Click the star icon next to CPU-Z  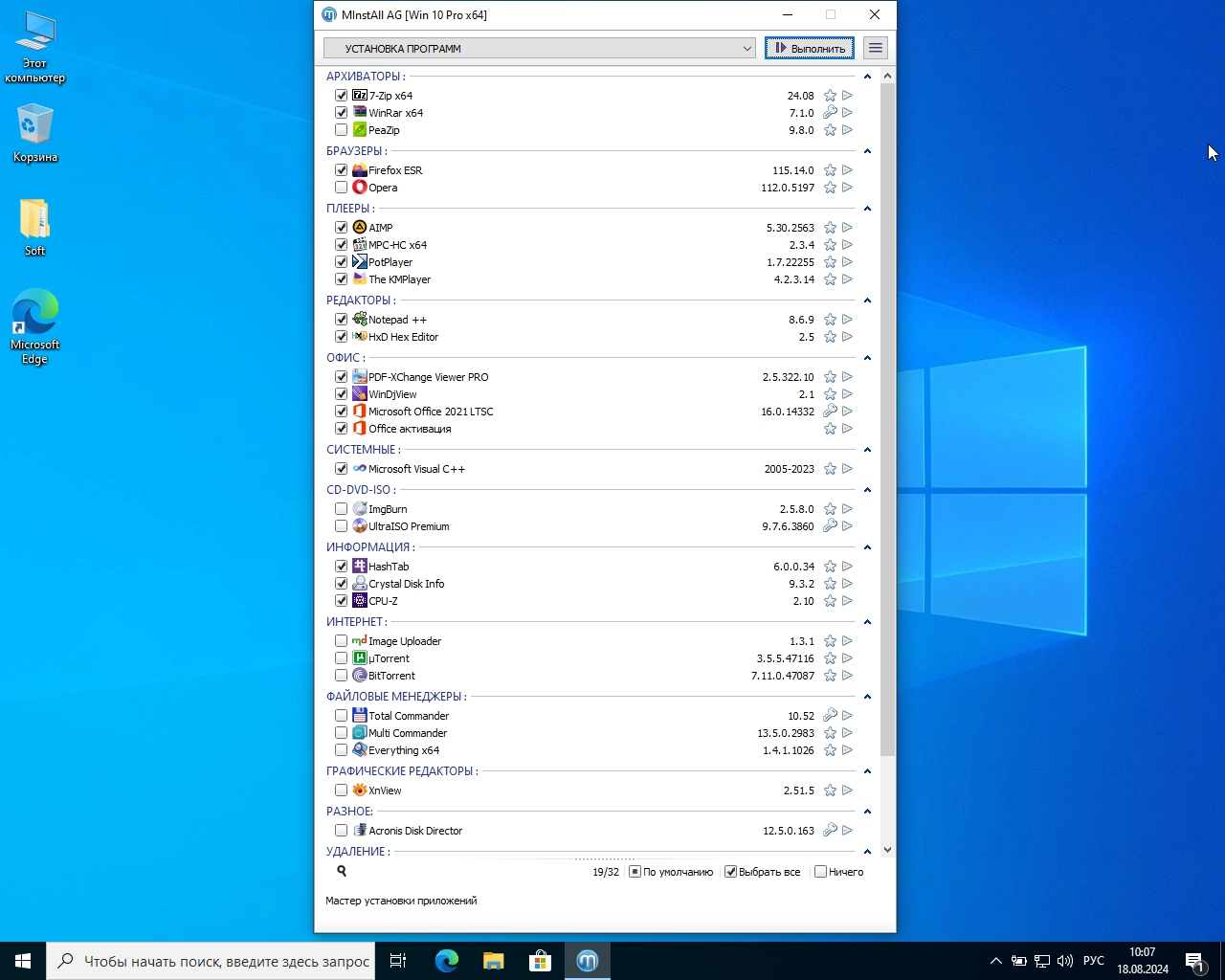[830, 601]
